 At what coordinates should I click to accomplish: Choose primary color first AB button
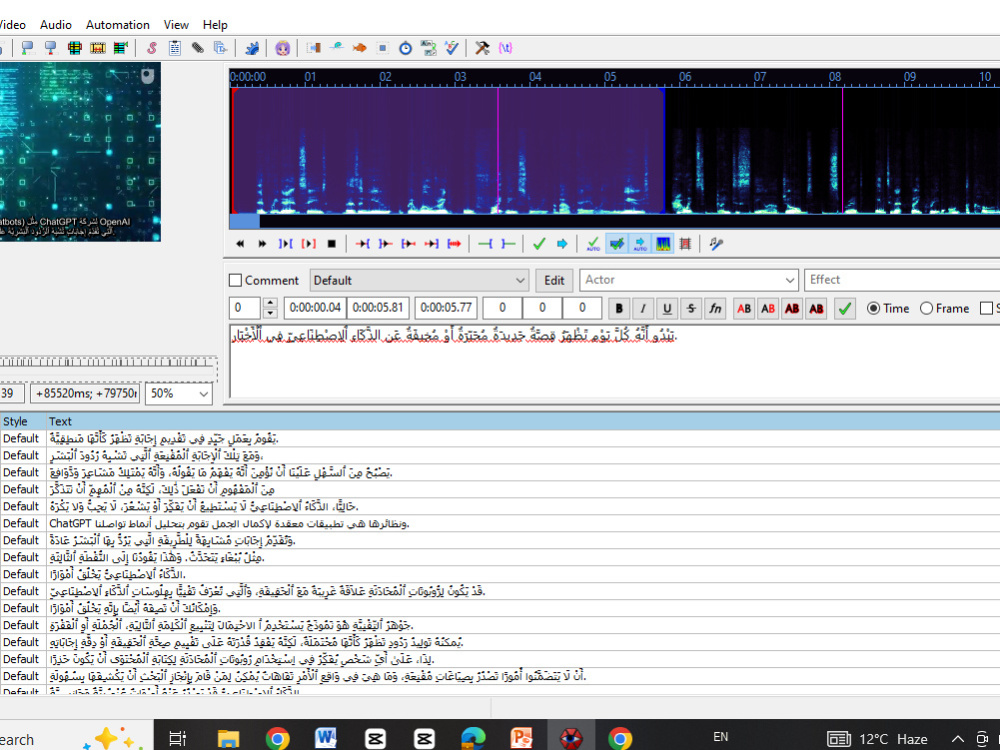[x=744, y=309]
